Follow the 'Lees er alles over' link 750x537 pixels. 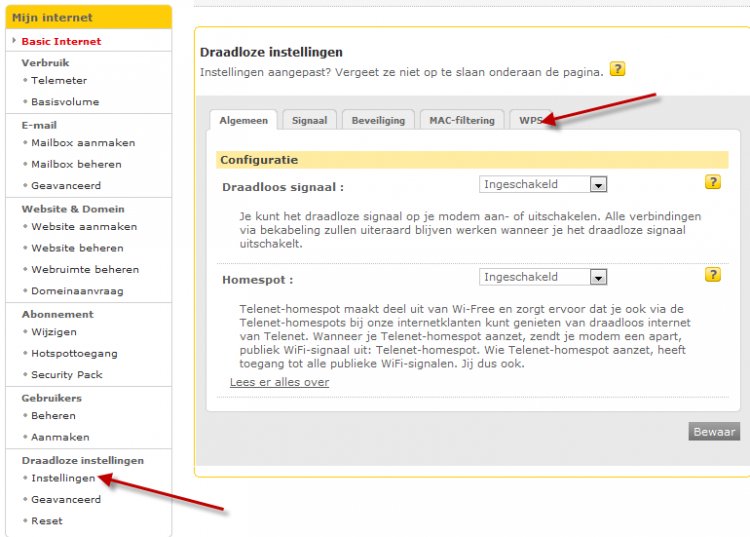coord(279,382)
